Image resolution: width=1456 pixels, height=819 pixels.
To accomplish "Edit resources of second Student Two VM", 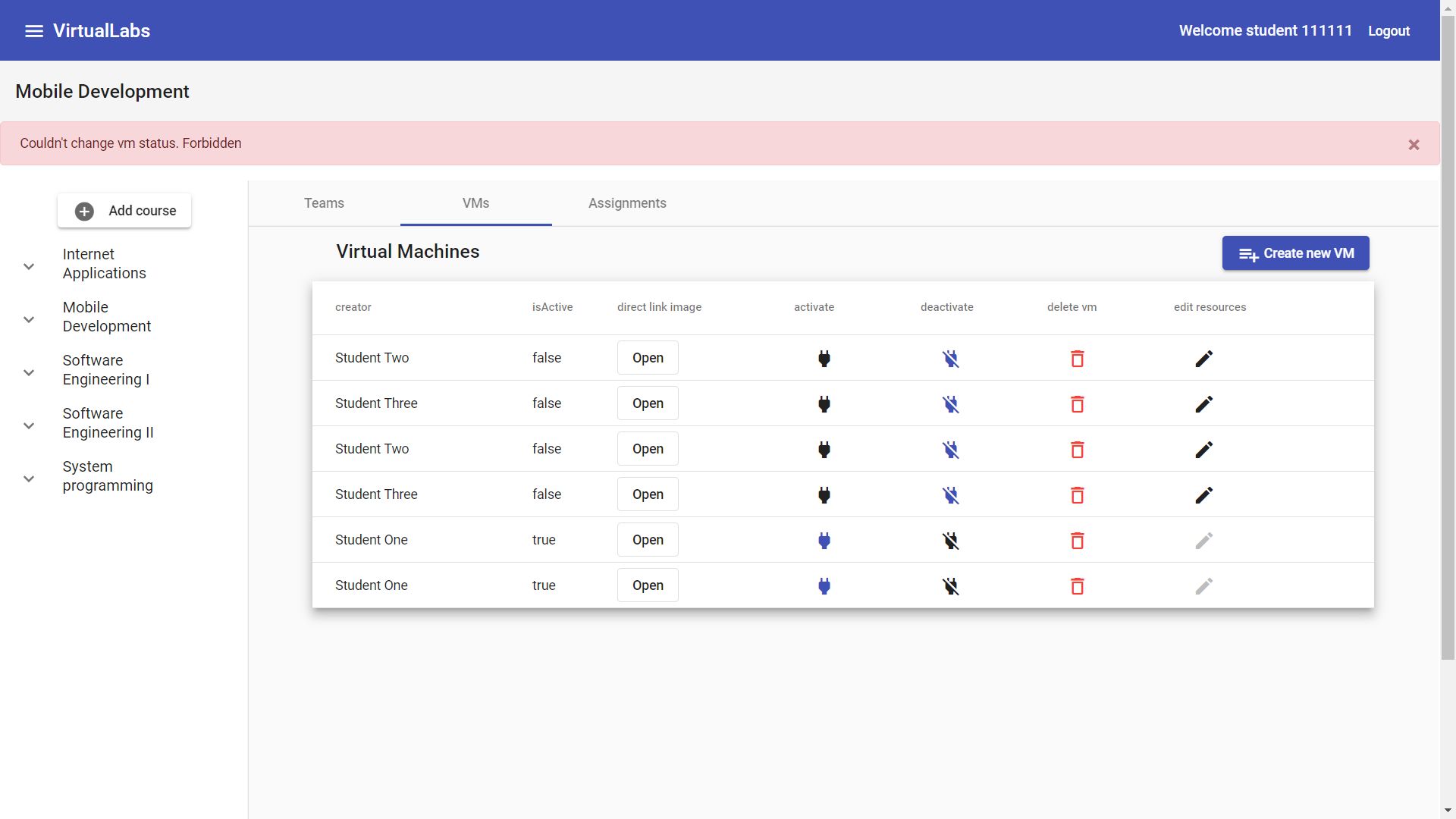I will 1203,450.
